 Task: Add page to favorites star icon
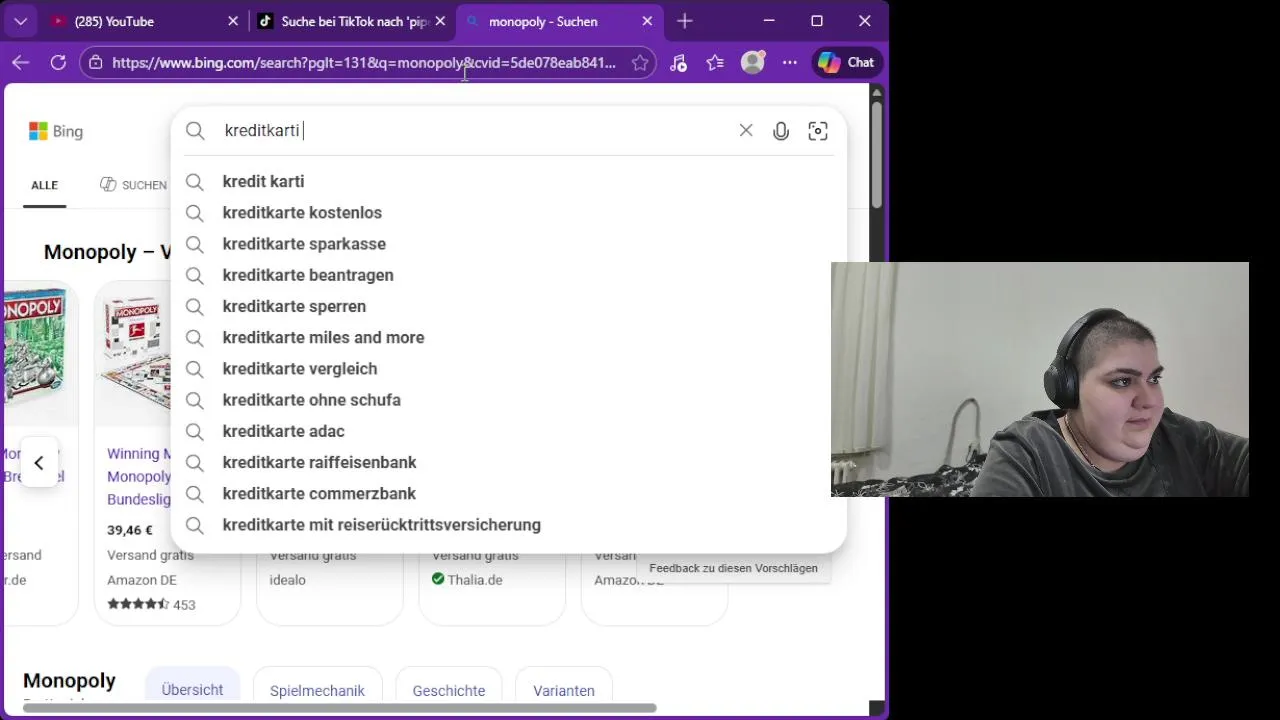pyautogui.click(x=640, y=63)
